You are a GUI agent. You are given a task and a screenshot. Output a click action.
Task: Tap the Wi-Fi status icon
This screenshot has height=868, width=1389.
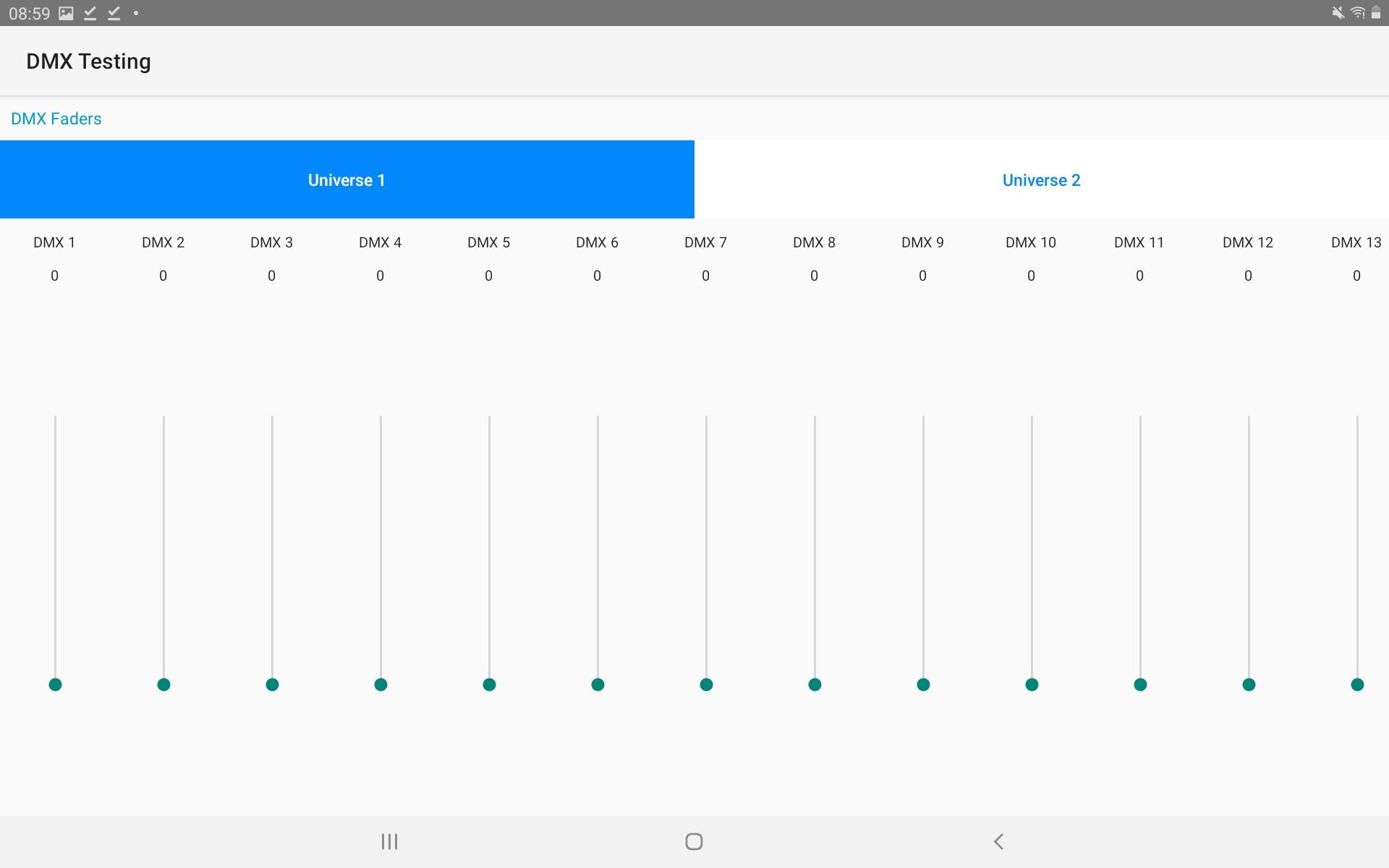click(x=1358, y=13)
